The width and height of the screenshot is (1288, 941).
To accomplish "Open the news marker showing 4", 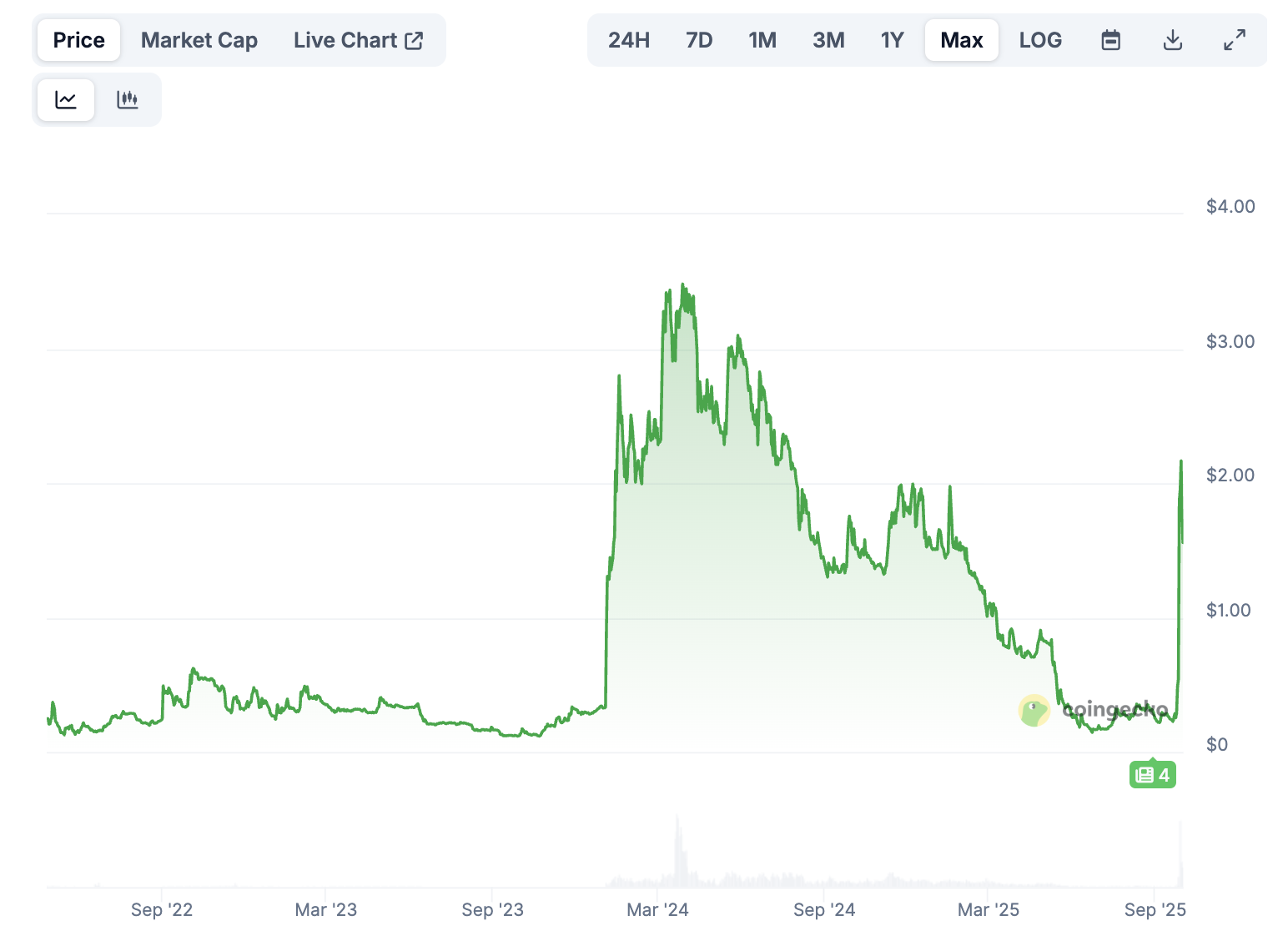I will pyautogui.click(x=1153, y=775).
